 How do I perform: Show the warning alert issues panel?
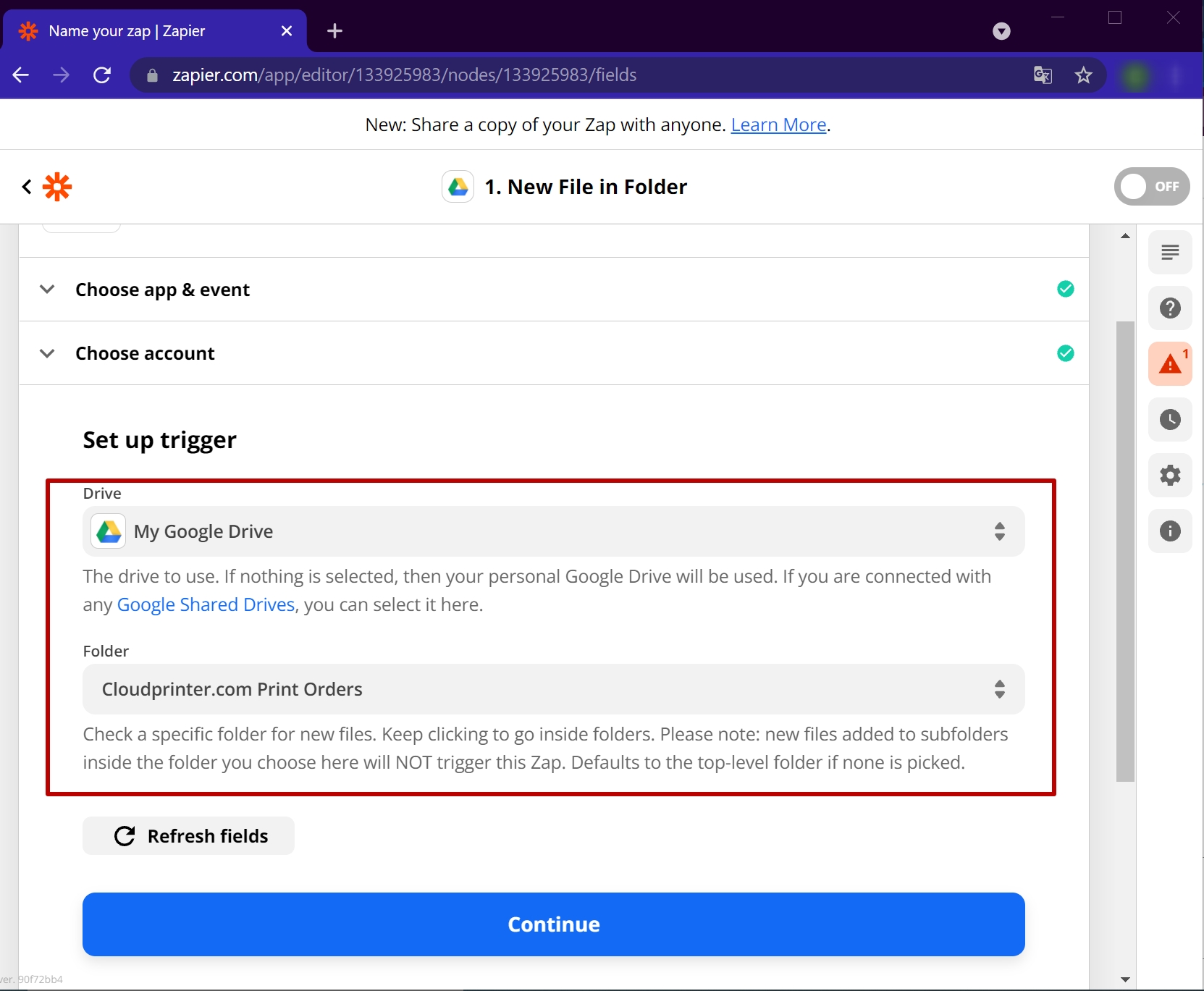point(1170,364)
